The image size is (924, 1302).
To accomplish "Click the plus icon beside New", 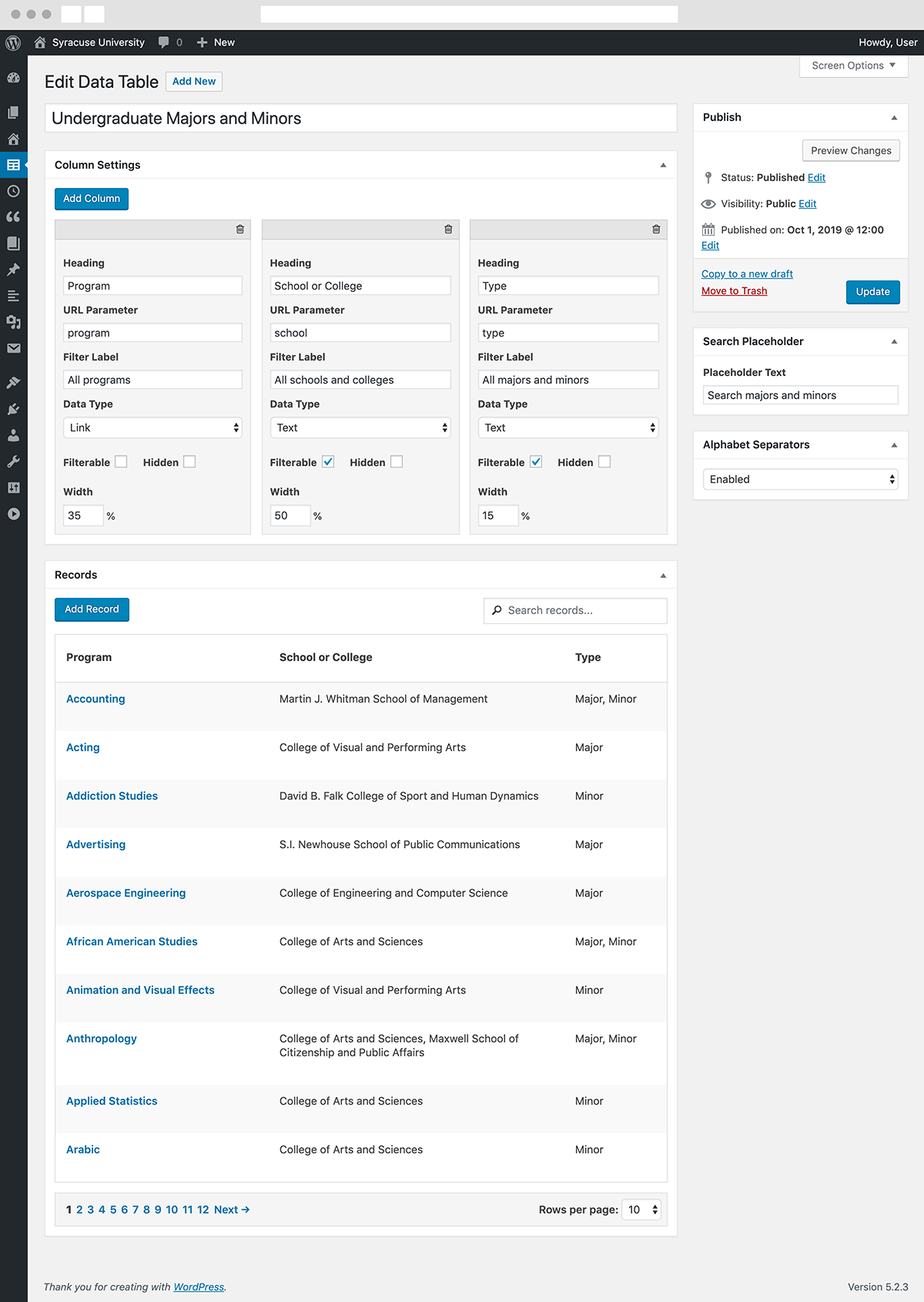I will click(202, 42).
